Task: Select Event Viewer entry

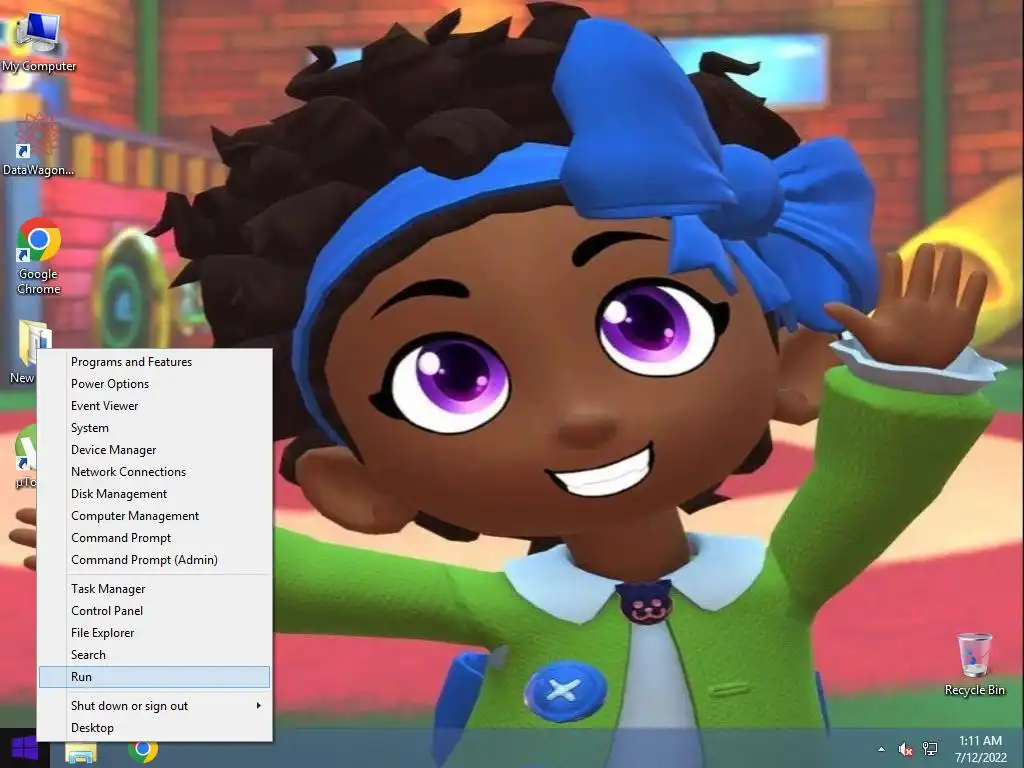Action: point(154,406)
